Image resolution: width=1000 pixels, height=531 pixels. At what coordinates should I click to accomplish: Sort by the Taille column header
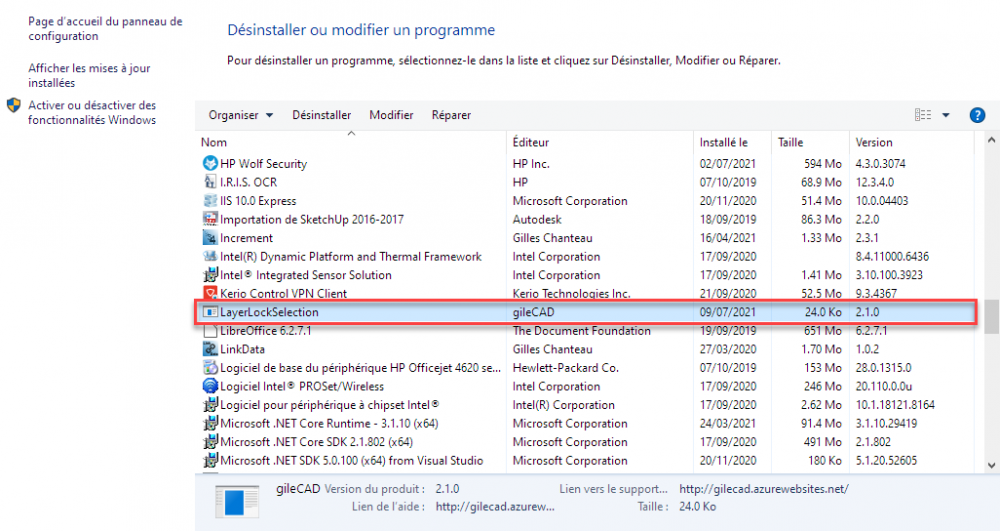click(x=790, y=142)
